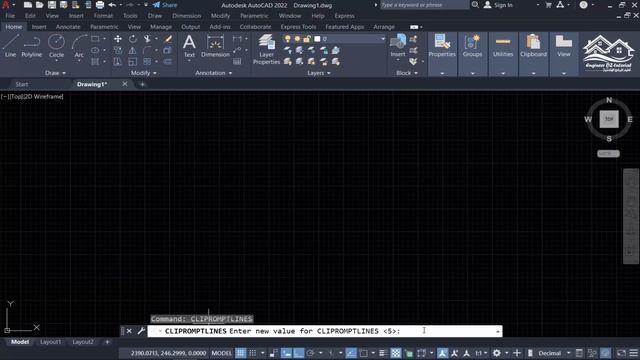Open the layer name dropdown
Viewport: 640px width, 360px height.
click(x=383, y=39)
